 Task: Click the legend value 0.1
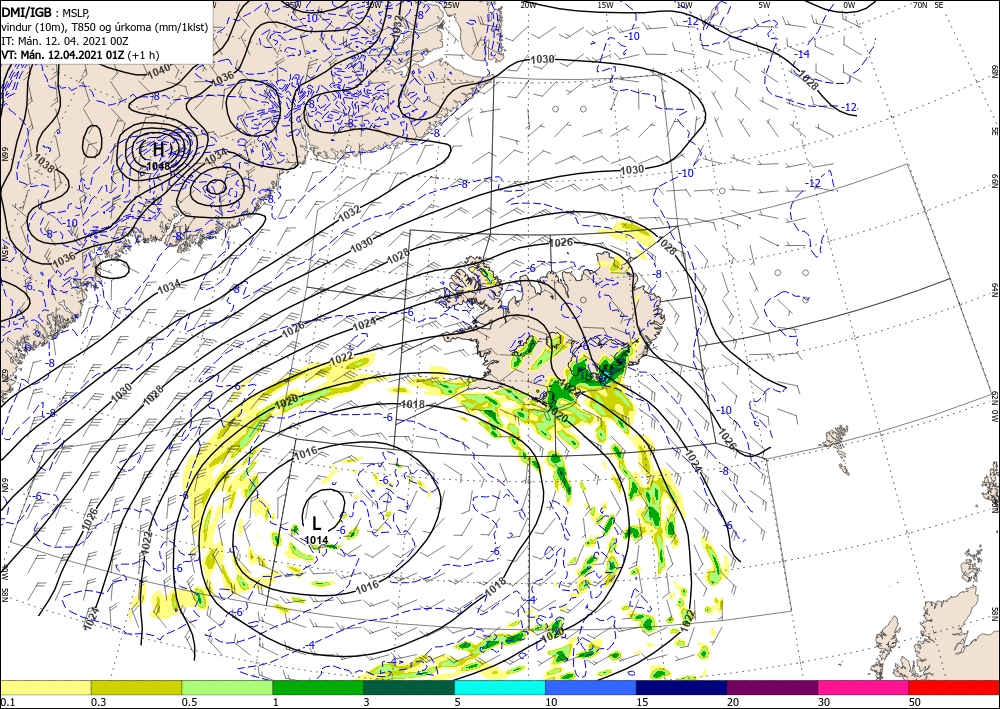[6, 702]
